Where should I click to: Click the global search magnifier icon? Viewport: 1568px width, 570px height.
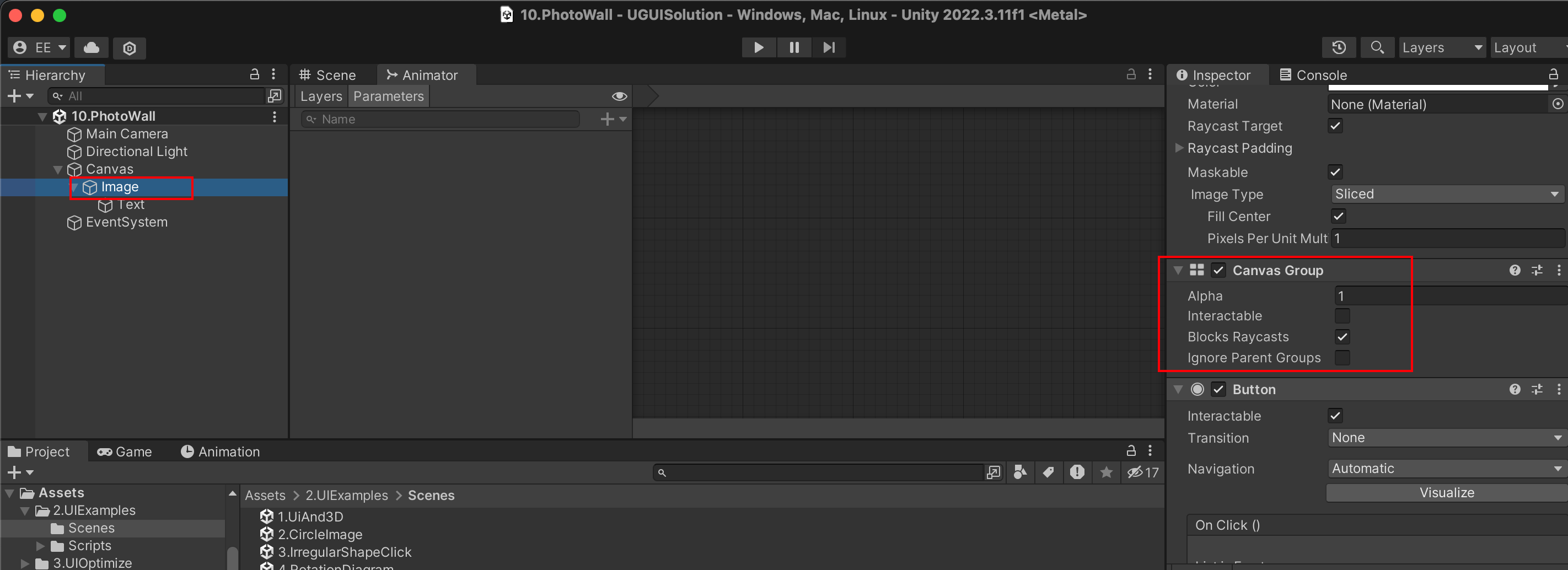[x=1377, y=47]
